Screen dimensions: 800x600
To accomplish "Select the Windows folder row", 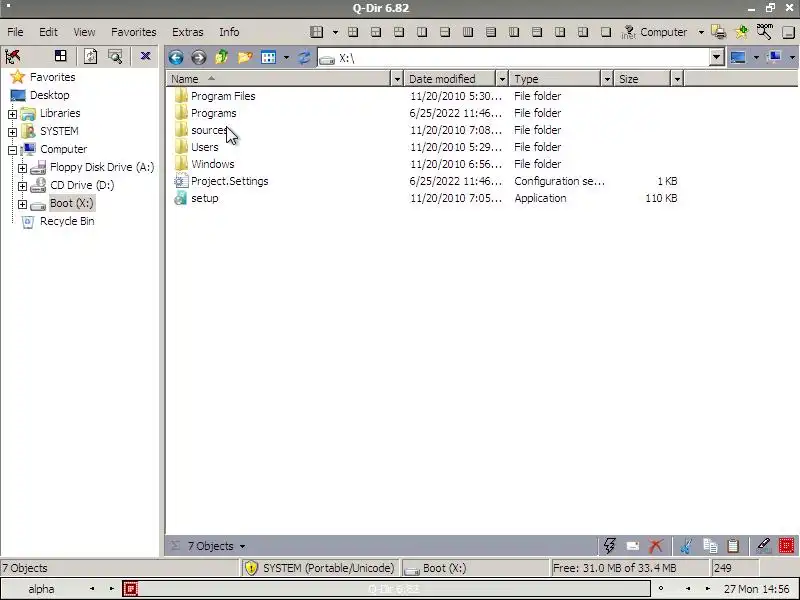I will (x=426, y=164).
